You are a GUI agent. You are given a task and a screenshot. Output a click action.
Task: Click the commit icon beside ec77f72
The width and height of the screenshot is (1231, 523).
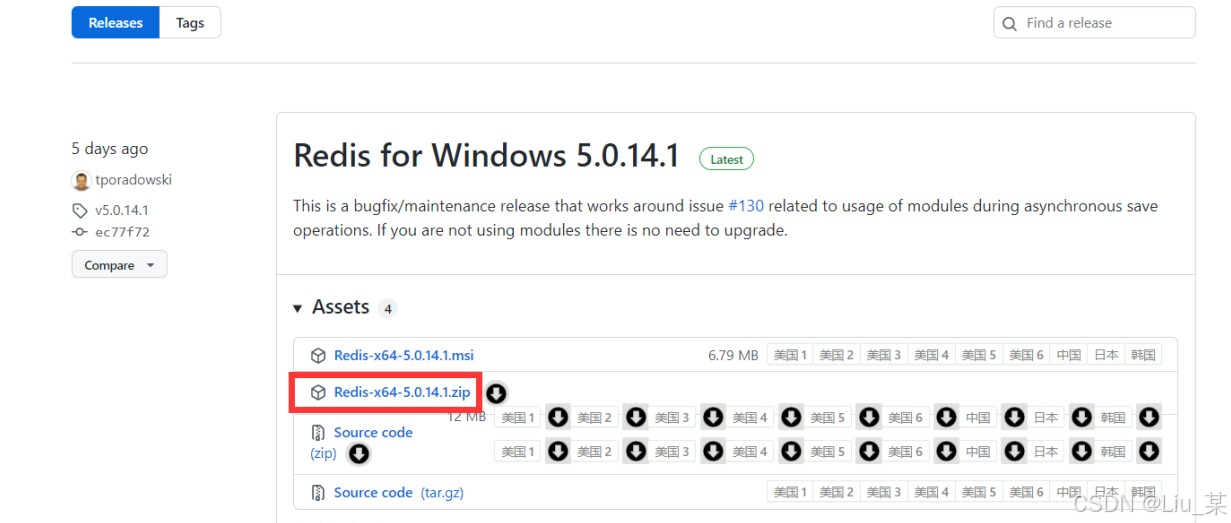click(80, 232)
